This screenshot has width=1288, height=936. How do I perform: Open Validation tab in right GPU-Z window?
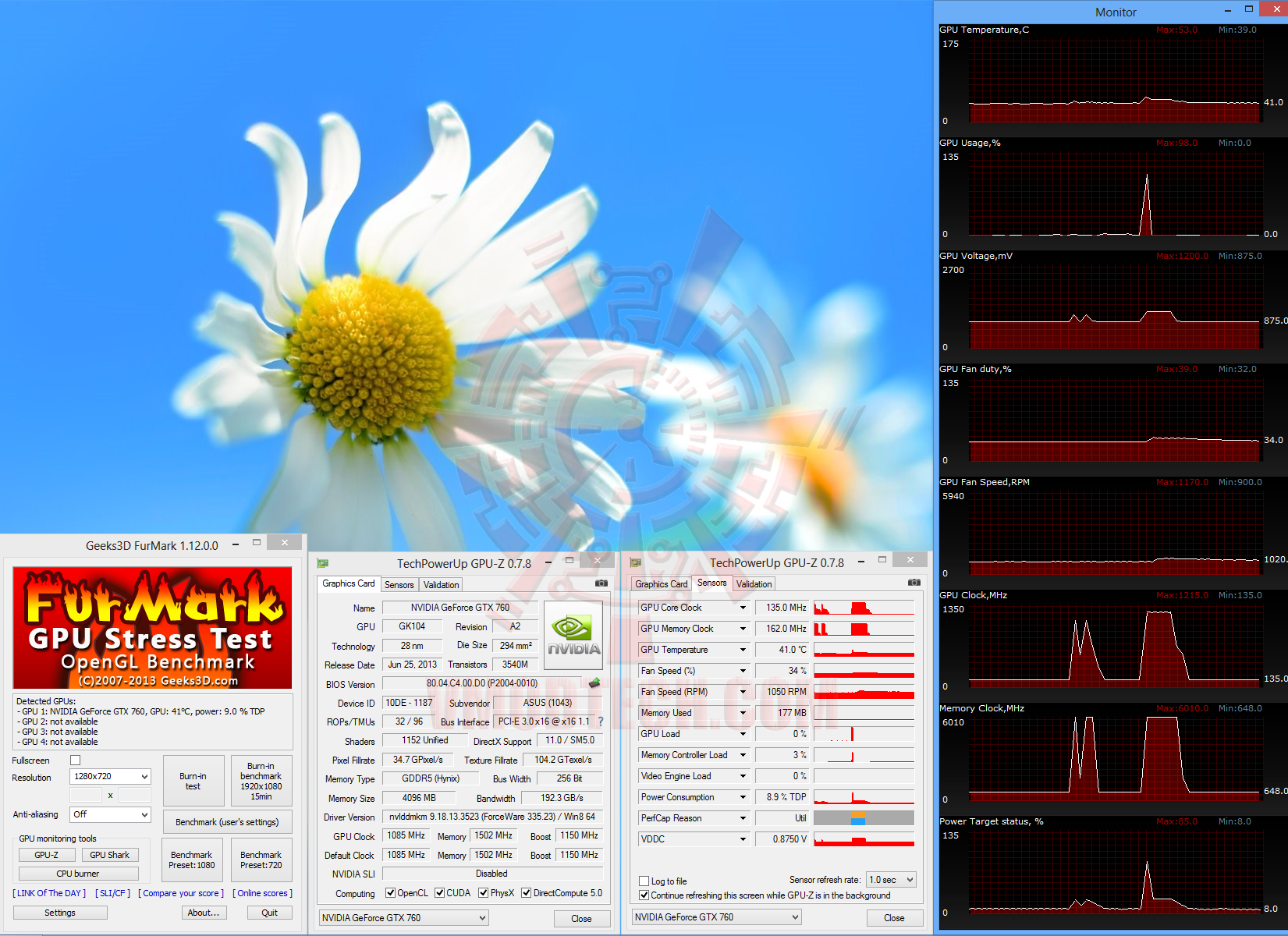(754, 584)
